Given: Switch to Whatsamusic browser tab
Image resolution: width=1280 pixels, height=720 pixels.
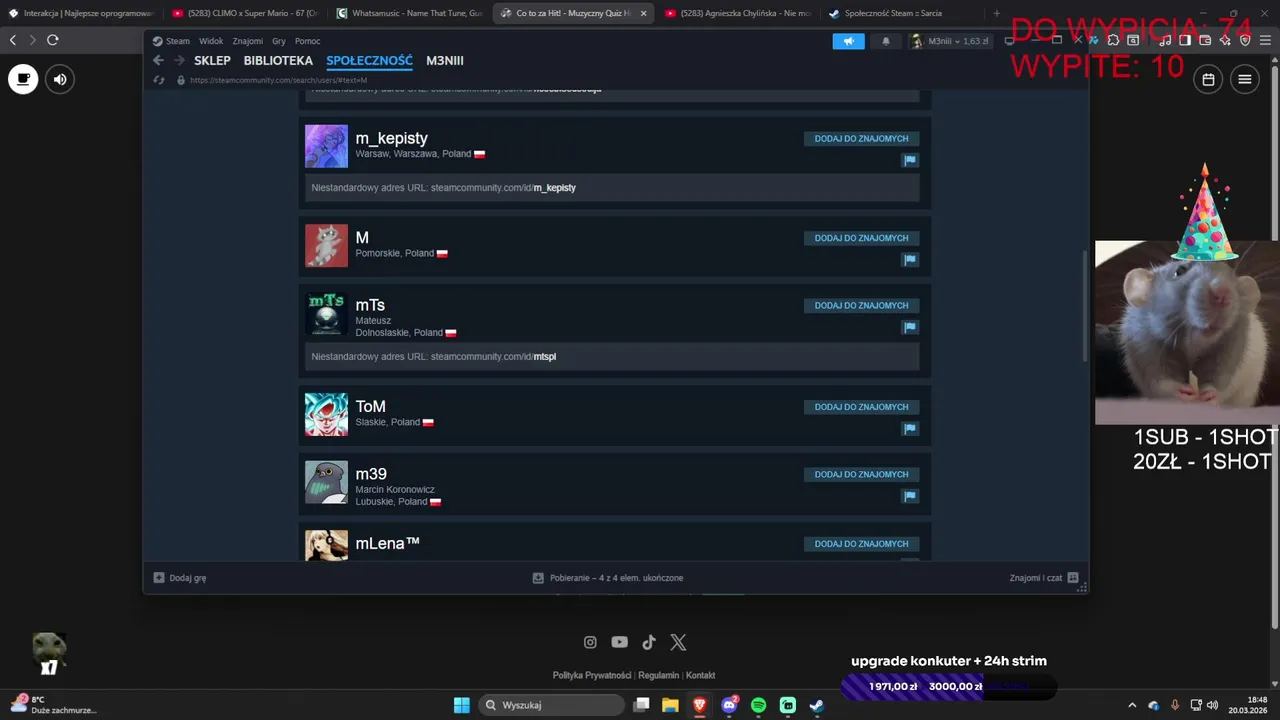Looking at the screenshot, I should [410, 13].
